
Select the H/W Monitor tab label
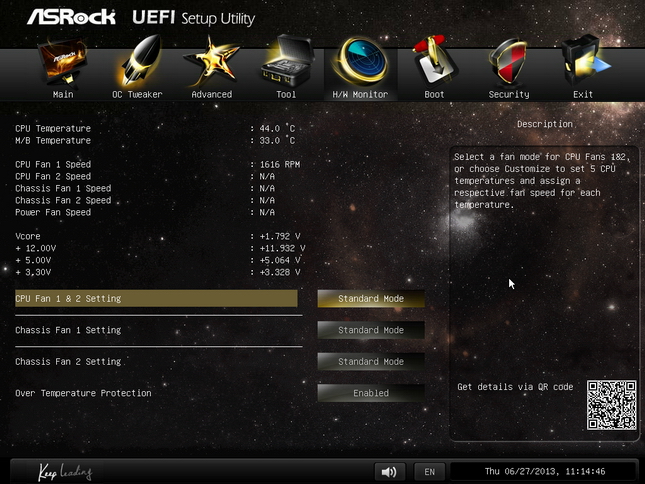(360, 95)
